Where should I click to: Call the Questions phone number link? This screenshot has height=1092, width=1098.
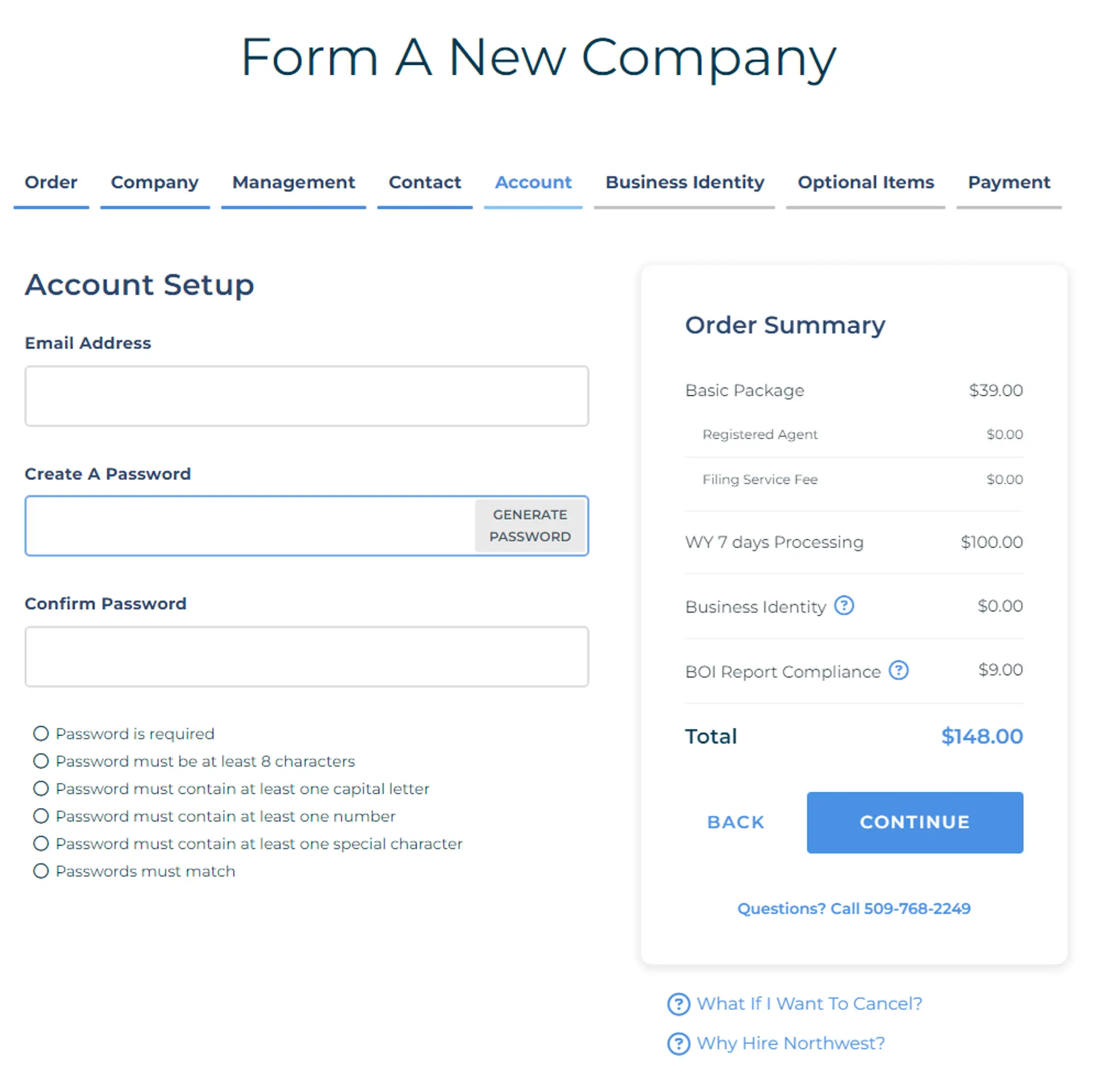click(x=854, y=909)
